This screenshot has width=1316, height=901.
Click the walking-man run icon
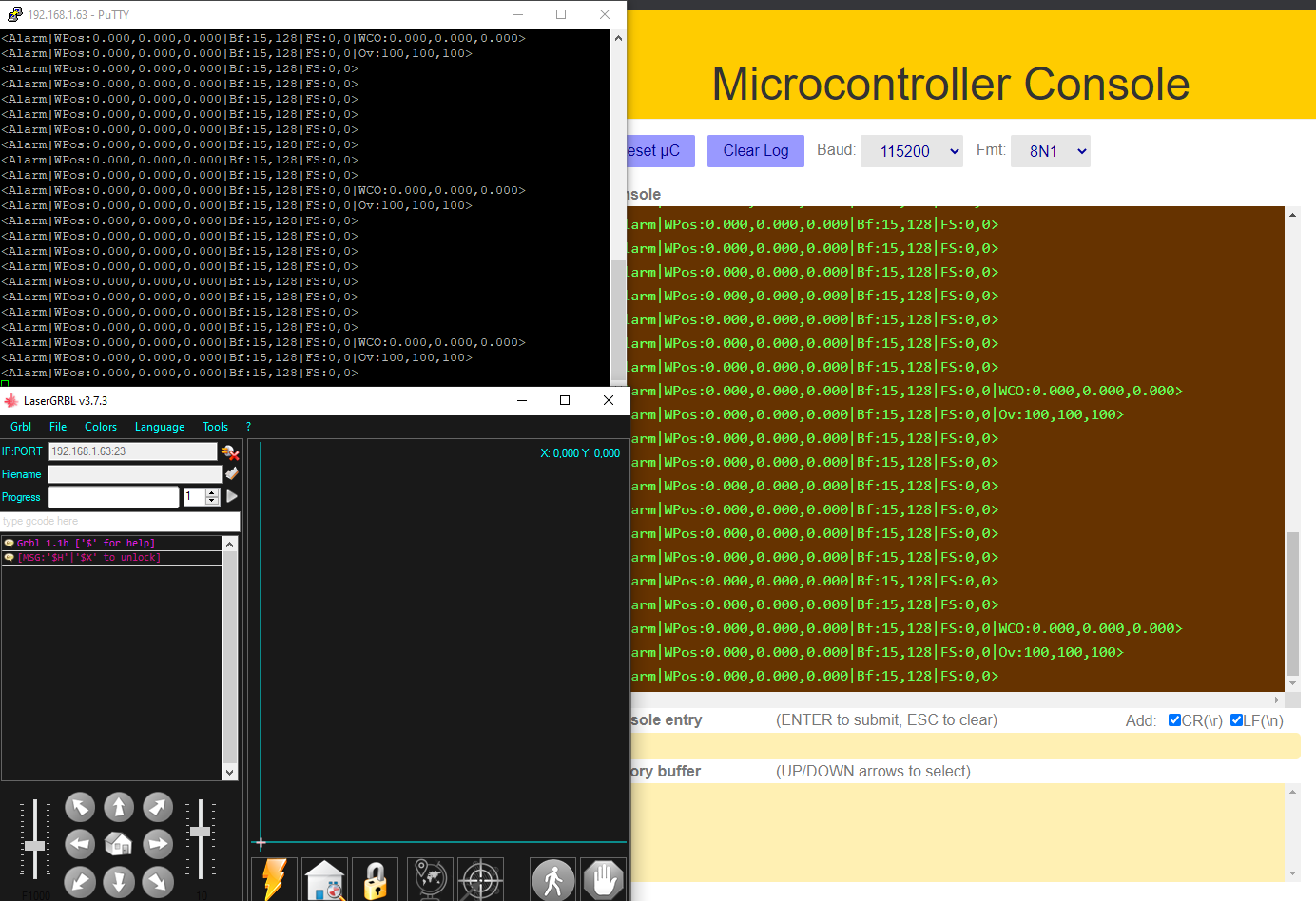tap(552, 878)
